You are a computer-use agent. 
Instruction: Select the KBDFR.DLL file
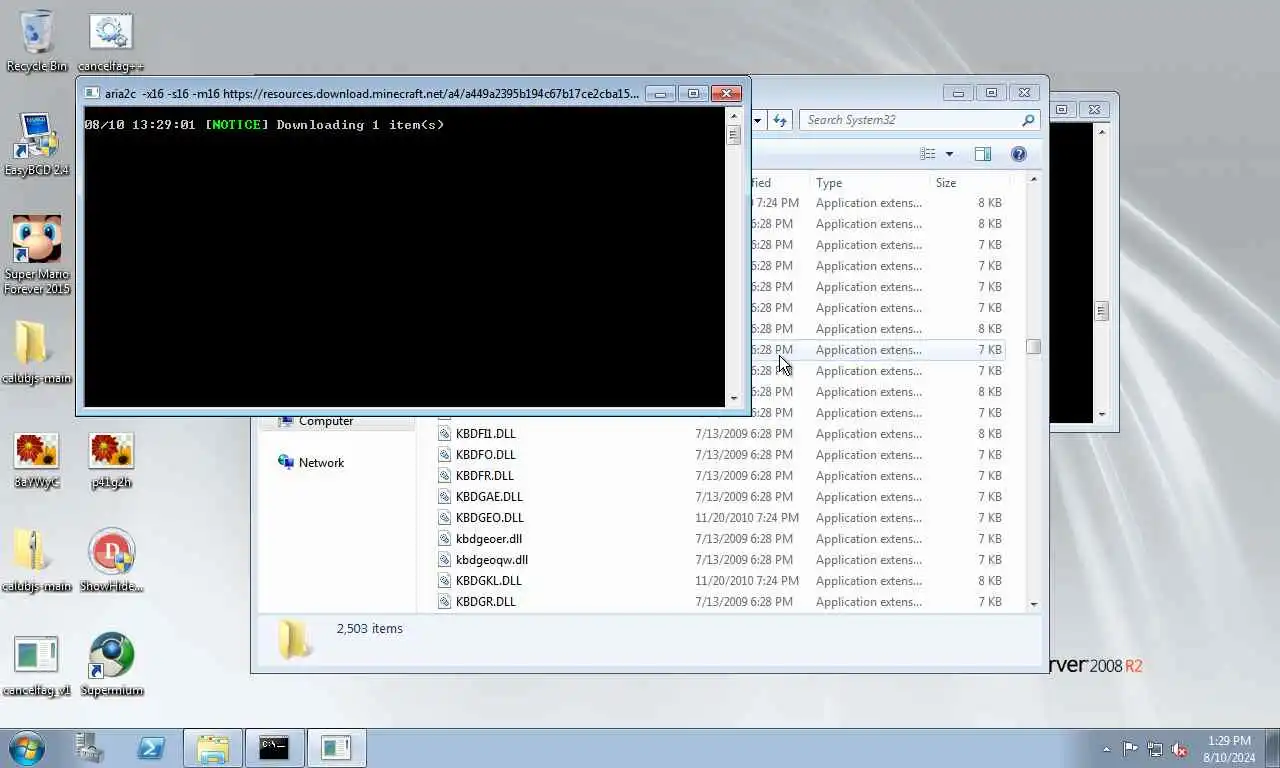[x=485, y=476]
